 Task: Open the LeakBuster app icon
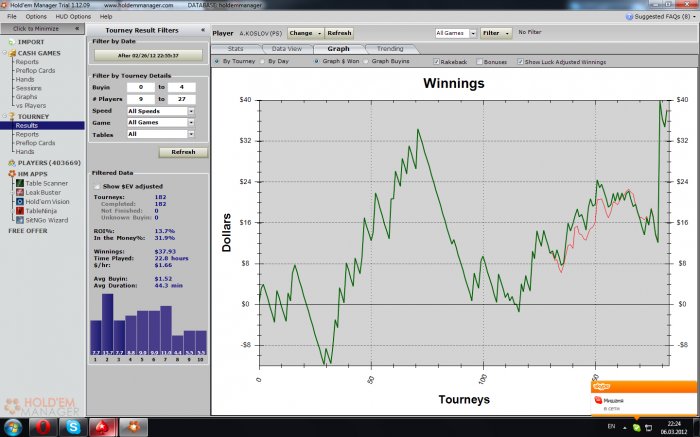tap(20, 192)
